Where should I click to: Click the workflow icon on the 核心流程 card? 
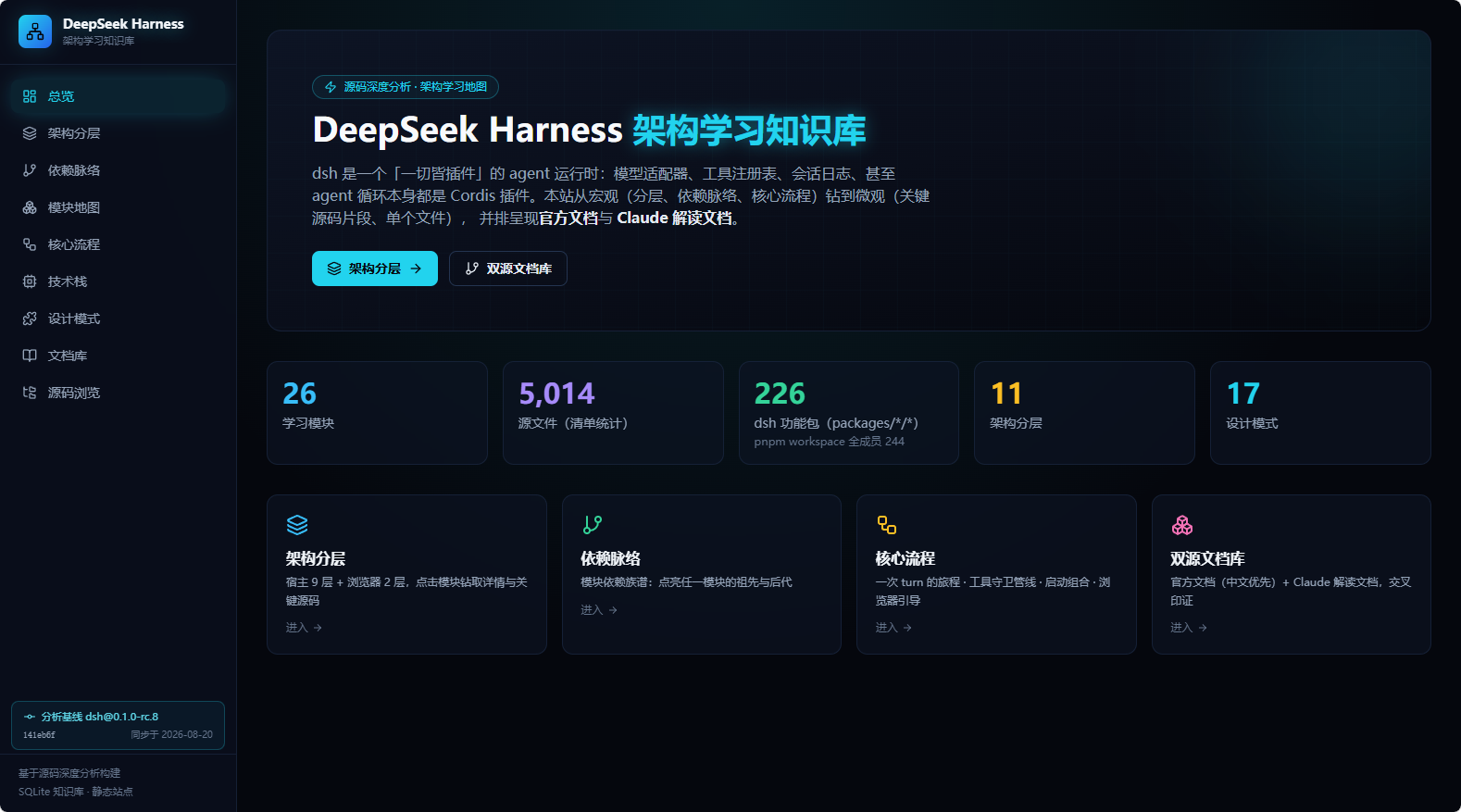pos(887,525)
